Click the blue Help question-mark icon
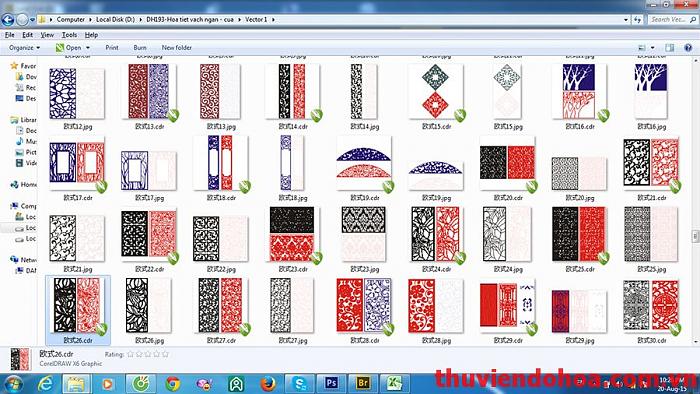700x394 pixels. click(688, 47)
